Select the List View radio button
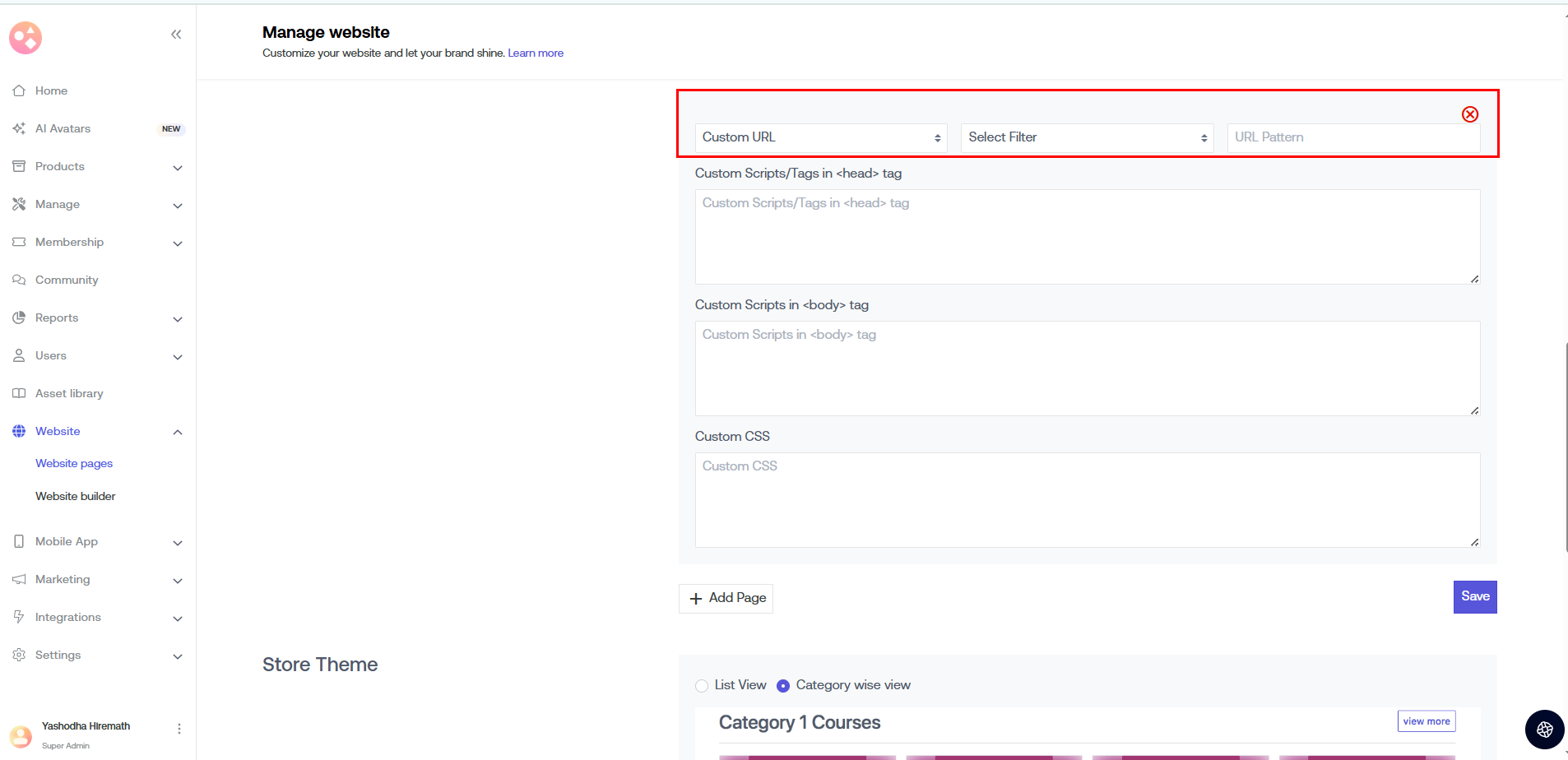Viewport: 1568px width, 760px height. [702, 686]
